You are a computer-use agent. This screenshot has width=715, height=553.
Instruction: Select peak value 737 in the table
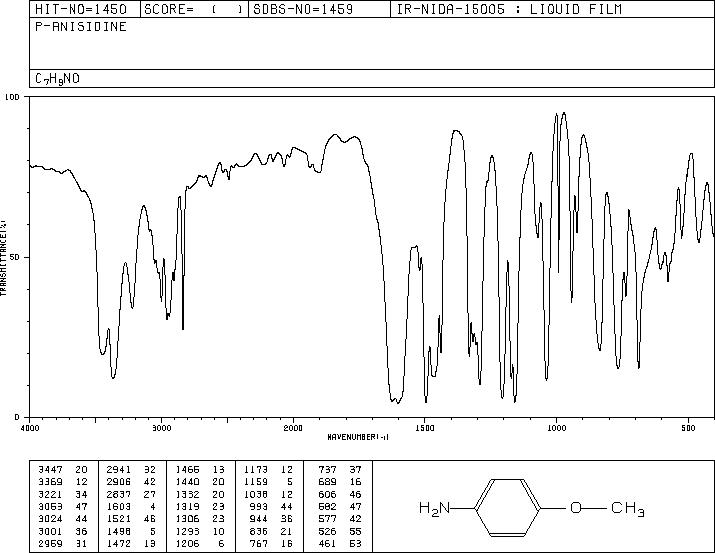(x=327, y=469)
